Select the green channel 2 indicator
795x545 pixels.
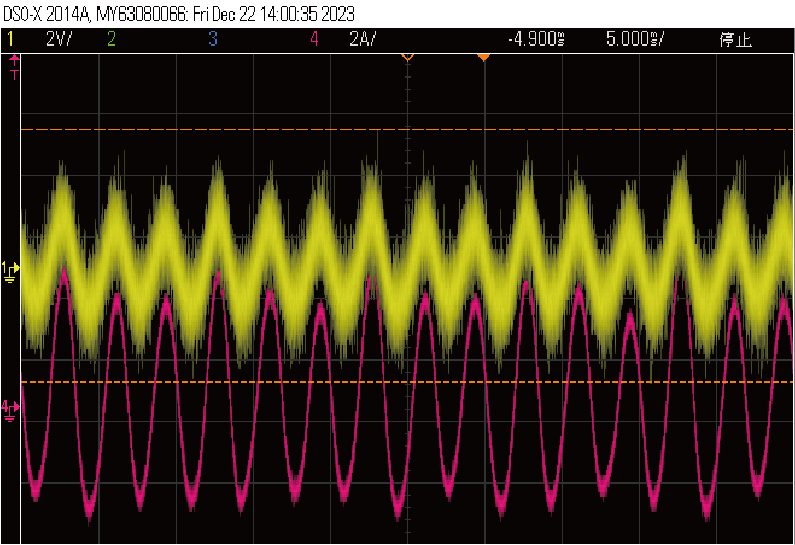coord(110,39)
